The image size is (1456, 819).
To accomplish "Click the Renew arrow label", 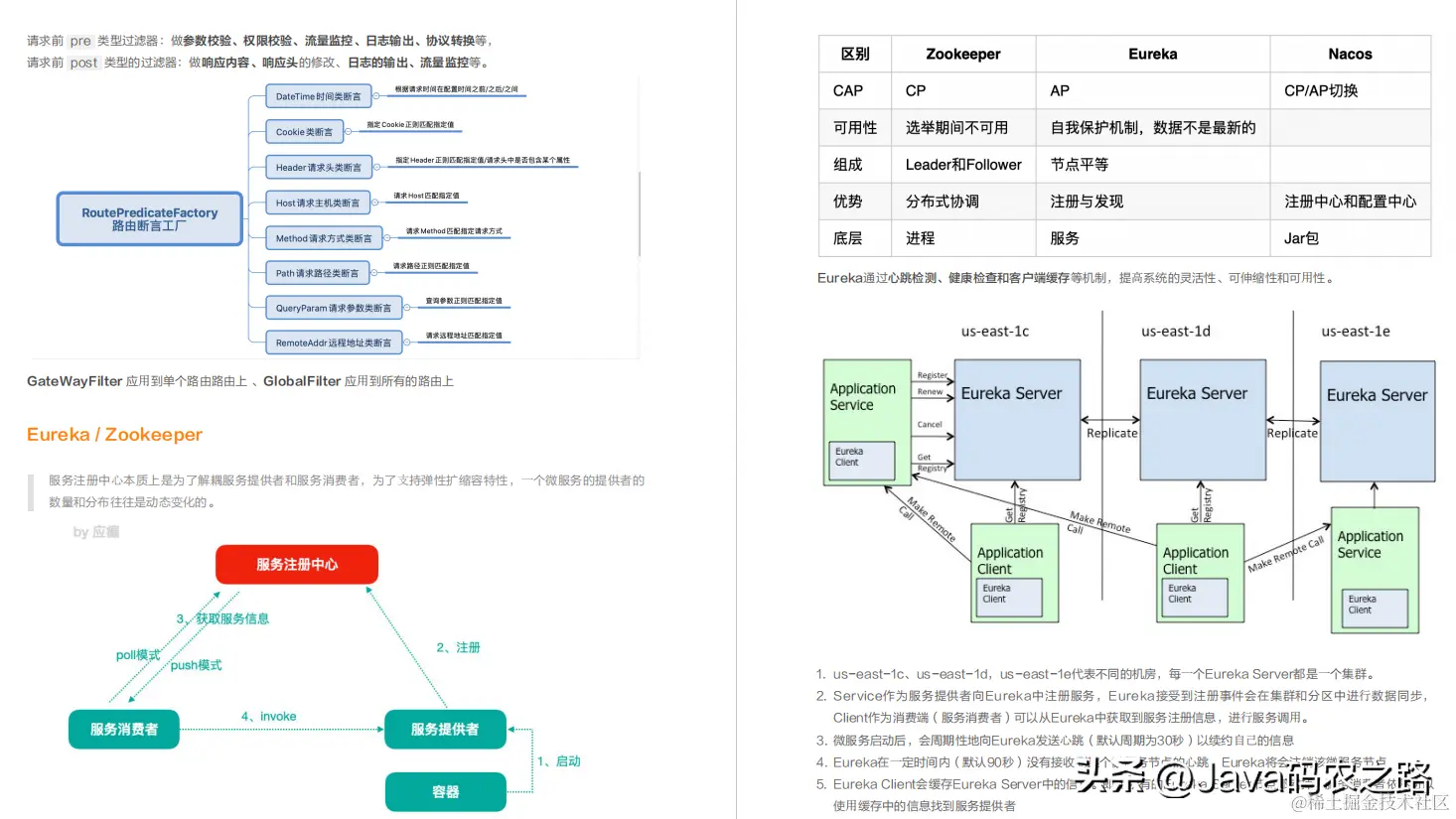I will tap(931, 392).
